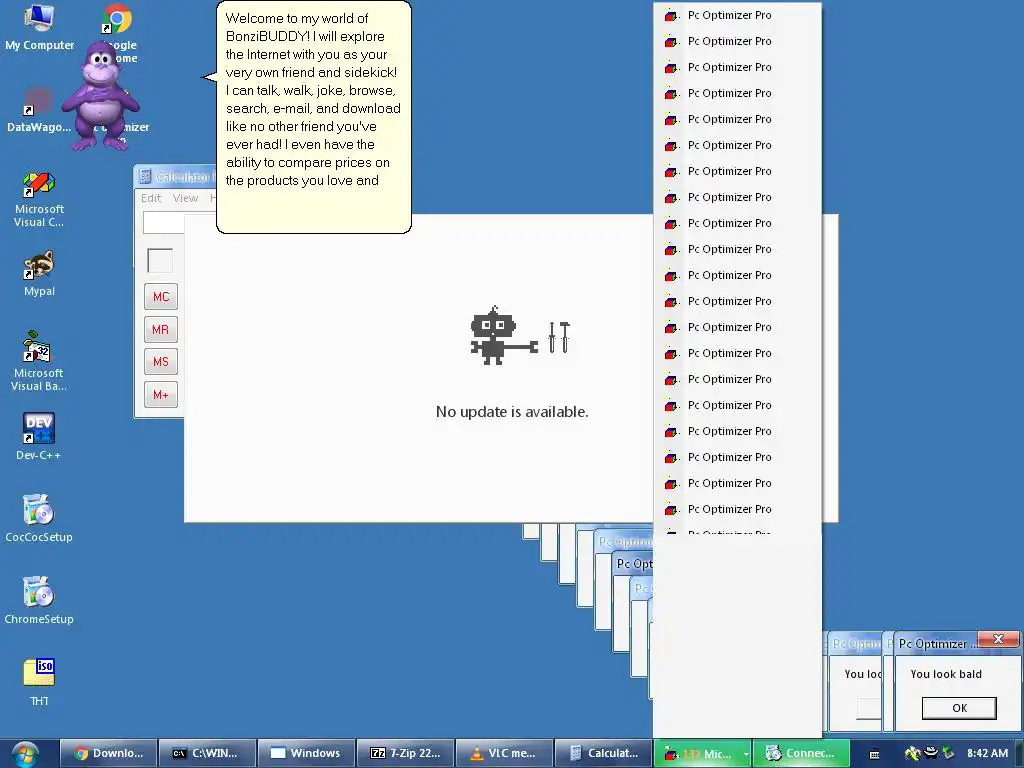
Task: Click the blank memory indicator box in Calculator
Action: pyautogui.click(x=160, y=261)
